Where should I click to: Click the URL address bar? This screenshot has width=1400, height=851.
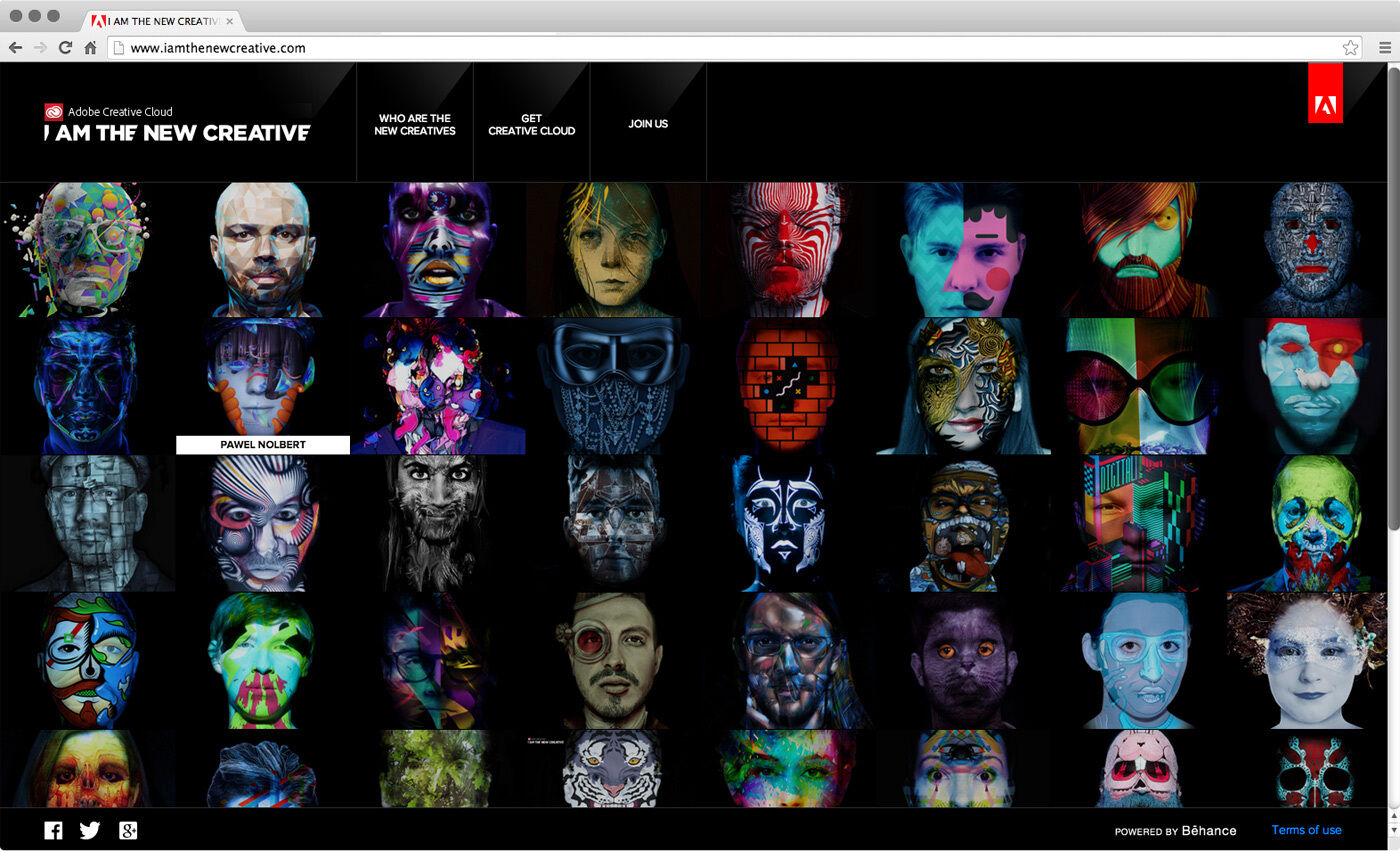[x=700, y=48]
